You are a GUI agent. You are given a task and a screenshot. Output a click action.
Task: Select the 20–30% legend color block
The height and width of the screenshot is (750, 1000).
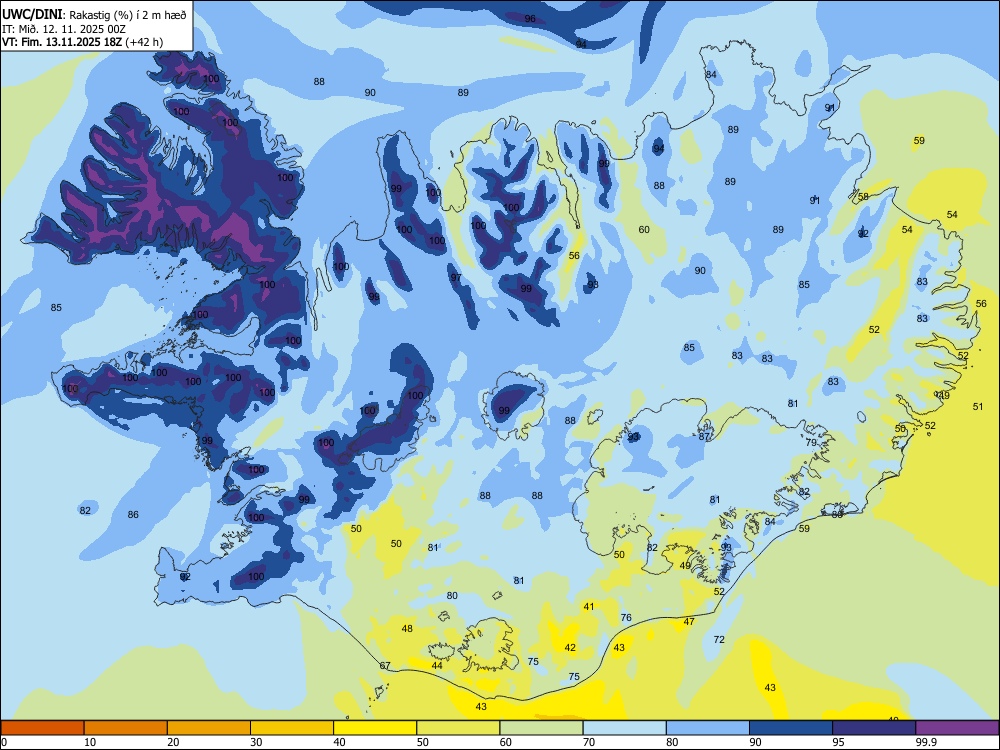point(209,728)
